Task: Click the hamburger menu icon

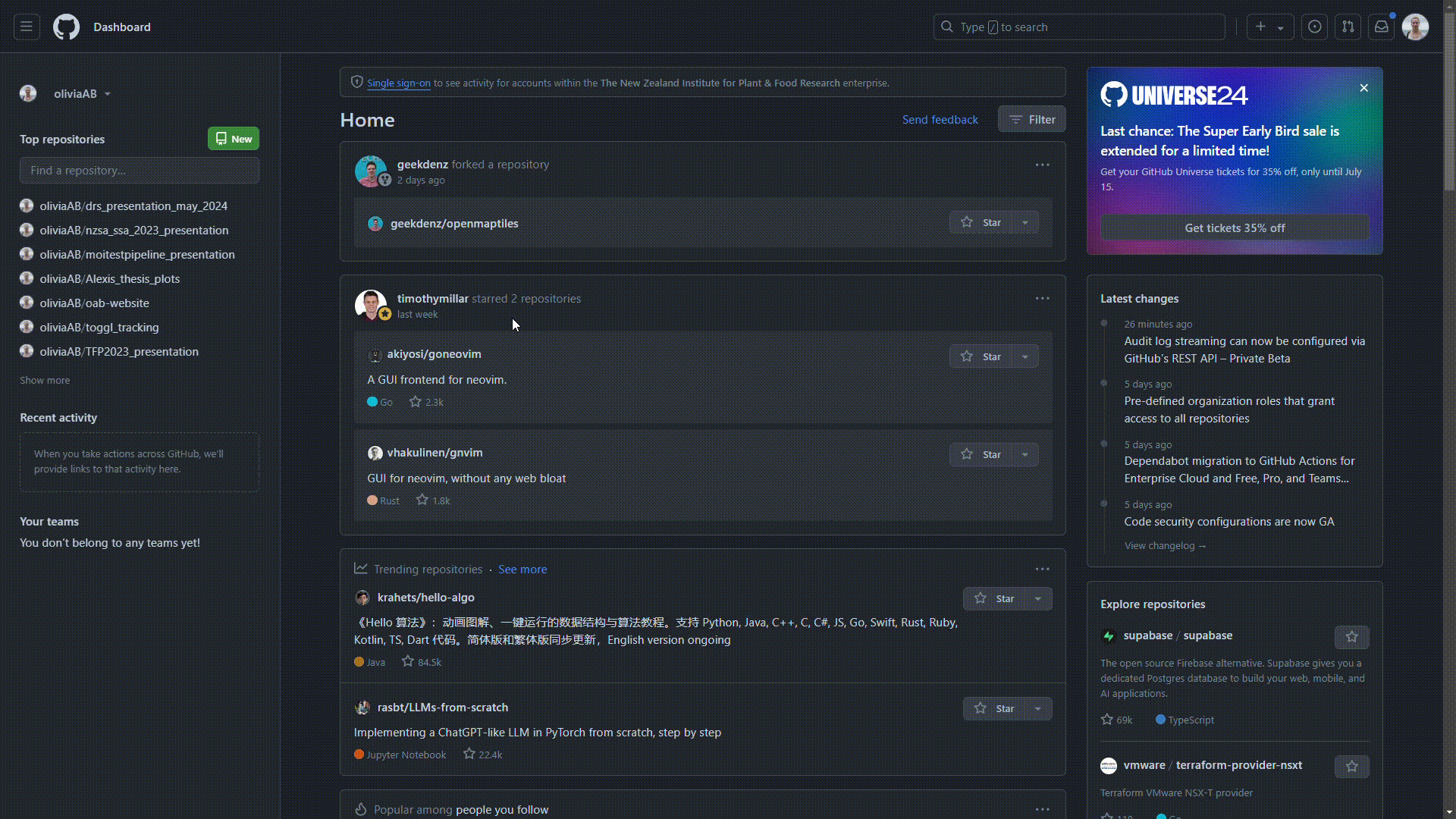Action: (26, 27)
